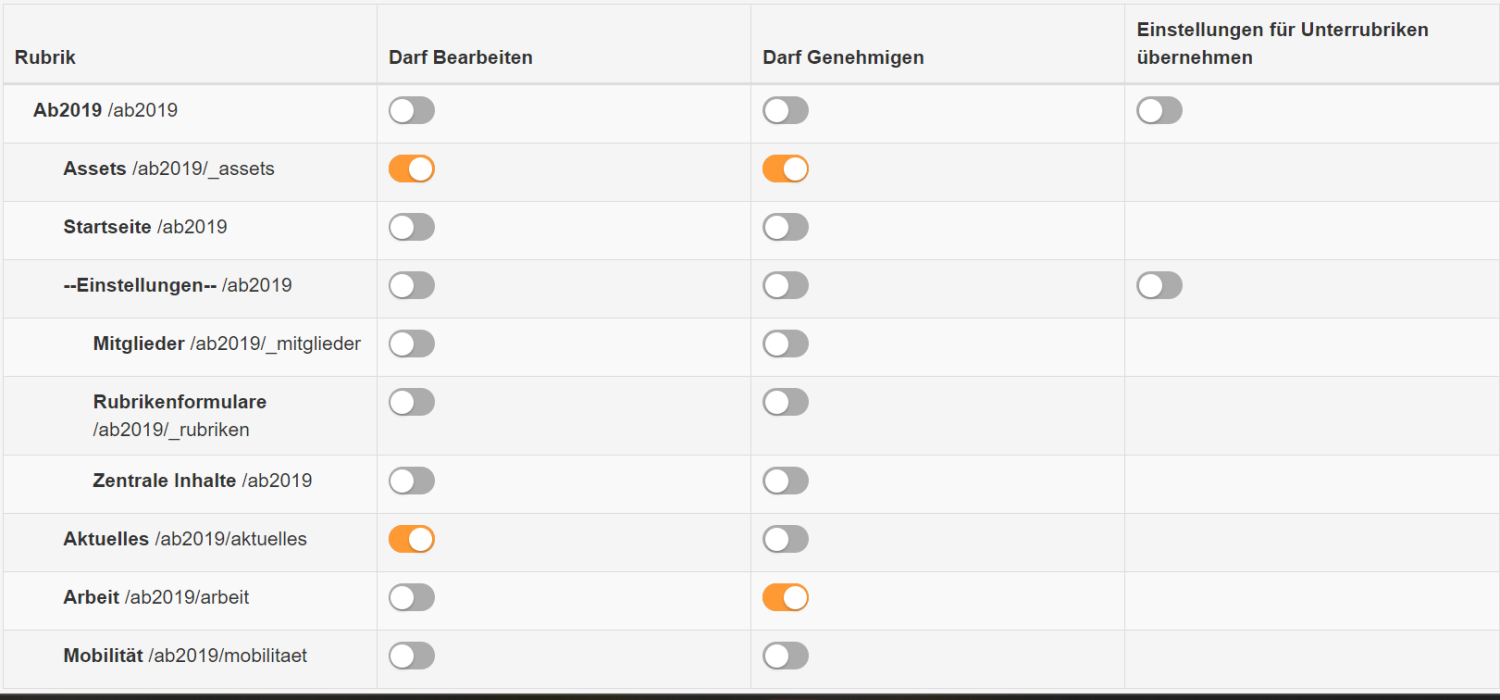Toggle Darf Genehmigen for Mitglieder
The width and height of the screenshot is (1500, 700).
[785, 344]
